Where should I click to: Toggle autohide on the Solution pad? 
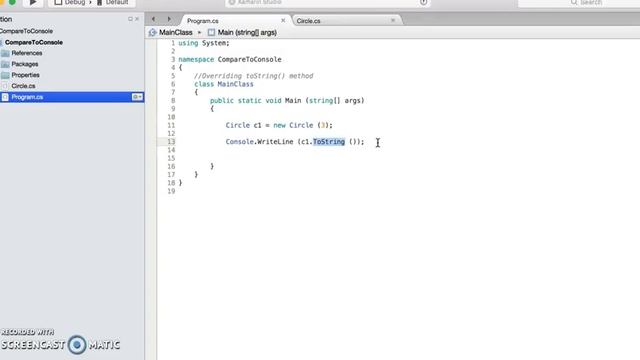pos(130,19)
